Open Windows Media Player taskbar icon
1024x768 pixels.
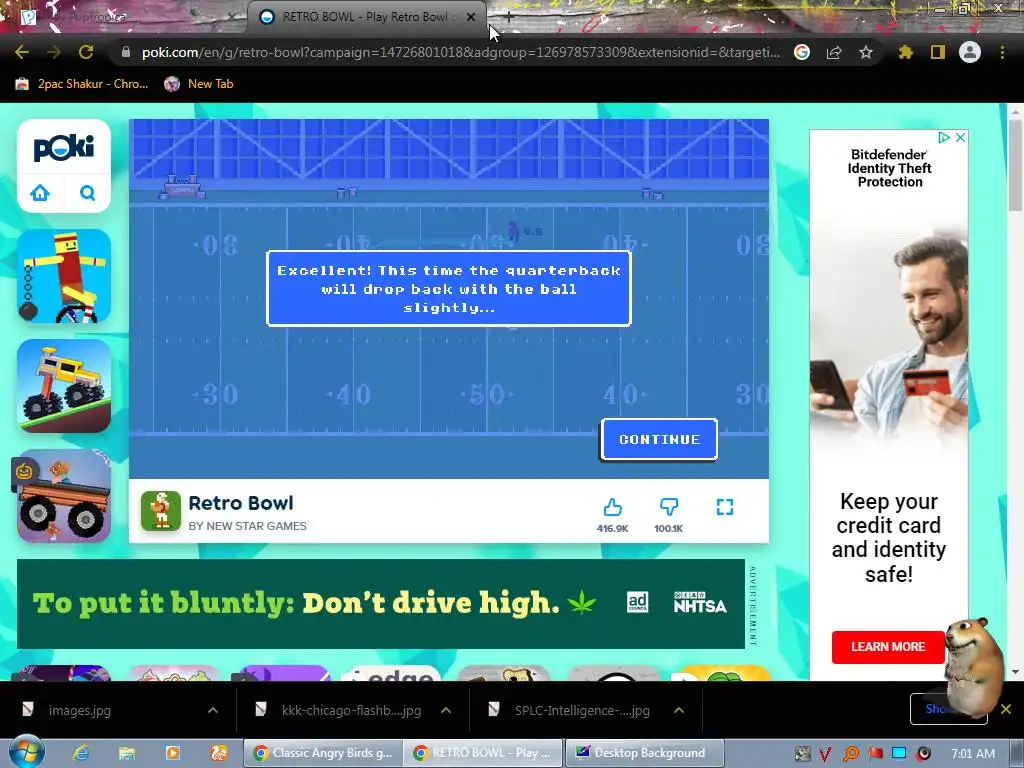(172, 753)
